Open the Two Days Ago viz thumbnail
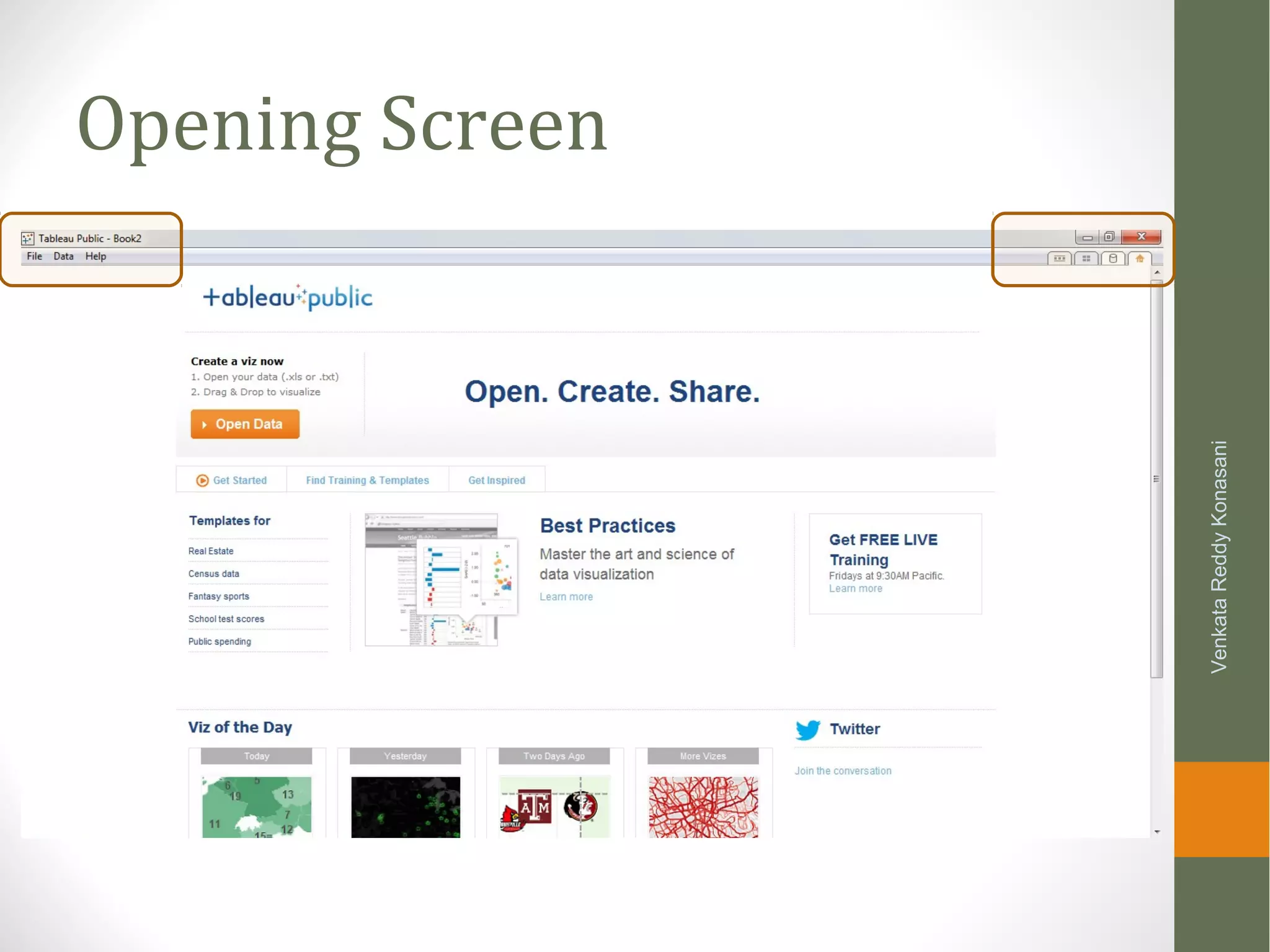Image resolution: width=1270 pixels, height=952 pixels. [x=554, y=807]
